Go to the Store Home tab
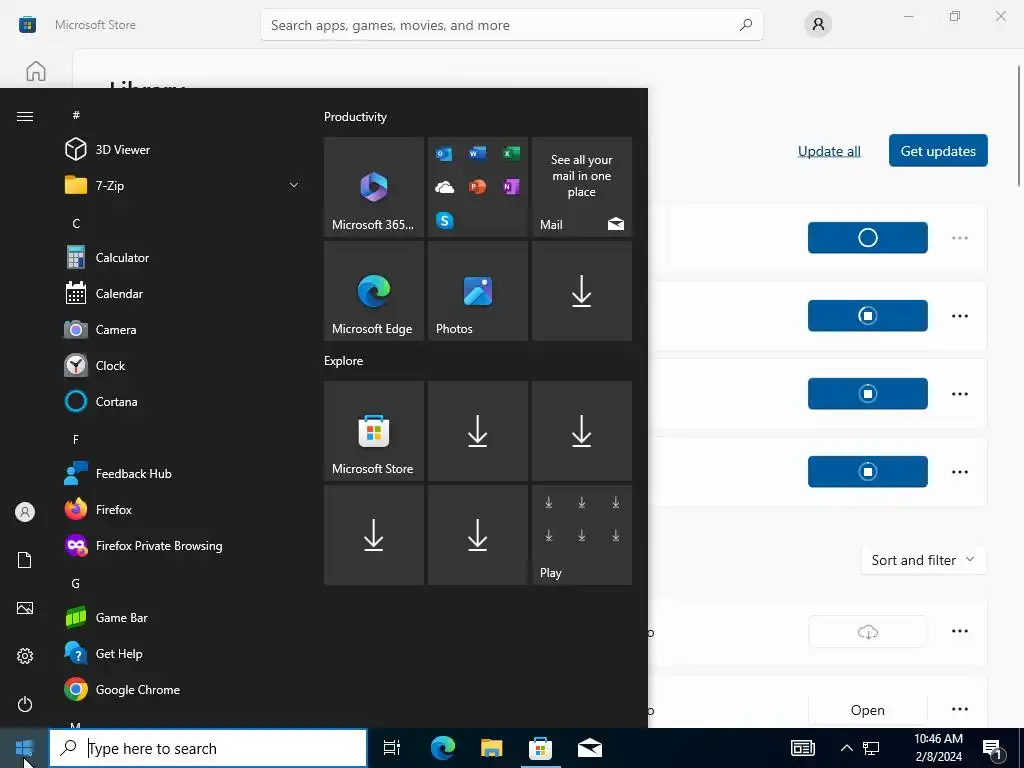The image size is (1024, 768). (x=36, y=71)
